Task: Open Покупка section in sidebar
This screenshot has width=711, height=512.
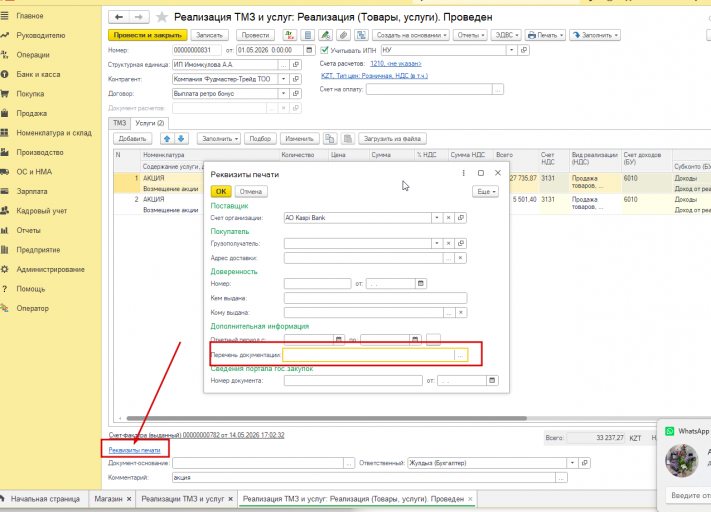Action: [x=30, y=94]
